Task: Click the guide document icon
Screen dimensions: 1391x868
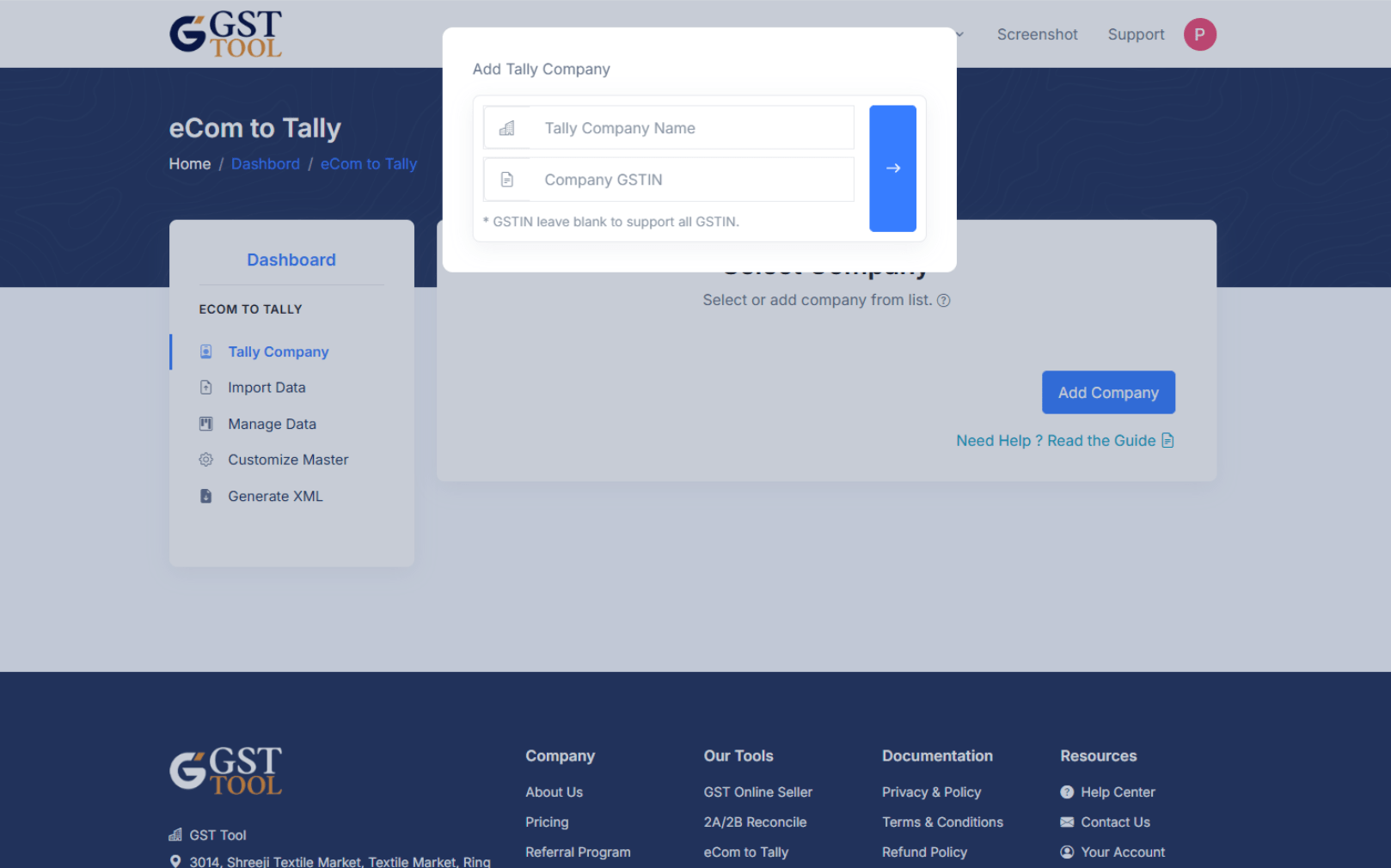Action: click(1167, 441)
